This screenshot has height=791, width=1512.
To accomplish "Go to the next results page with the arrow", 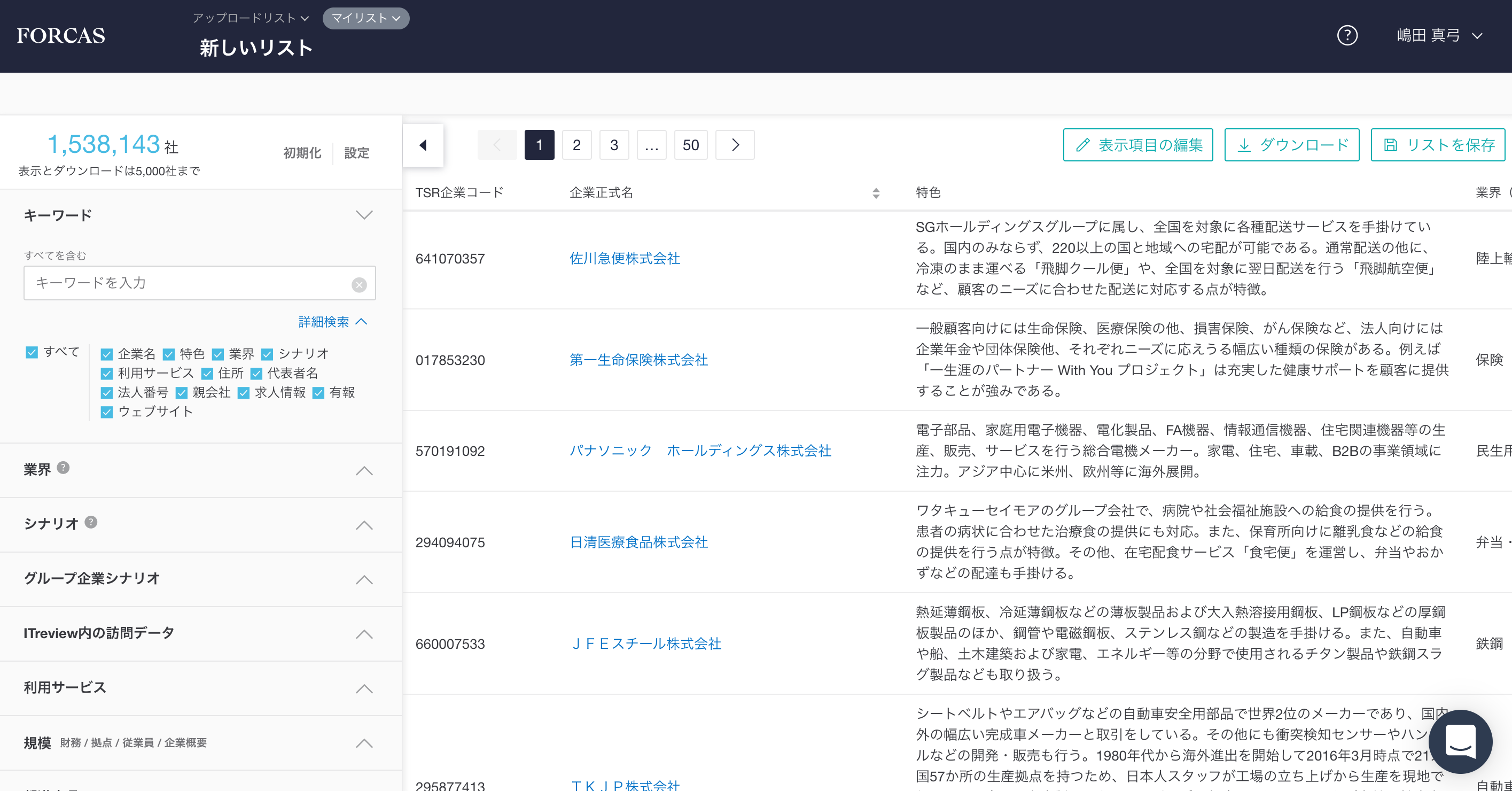I will coord(735,145).
